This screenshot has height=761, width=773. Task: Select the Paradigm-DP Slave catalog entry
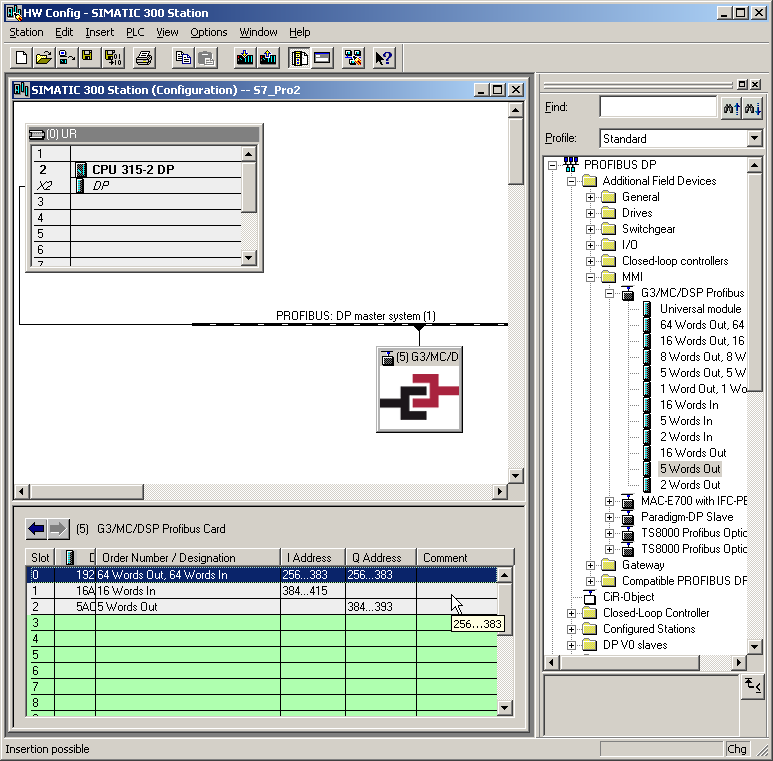click(x=687, y=517)
